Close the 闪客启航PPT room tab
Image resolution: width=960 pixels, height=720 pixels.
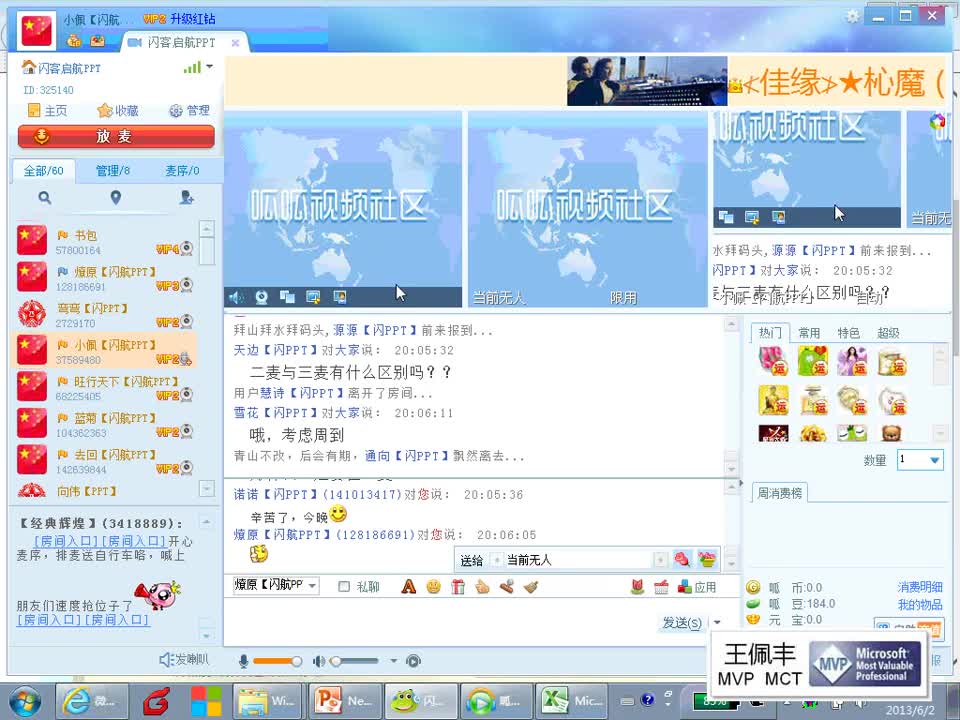pos(235,43)
